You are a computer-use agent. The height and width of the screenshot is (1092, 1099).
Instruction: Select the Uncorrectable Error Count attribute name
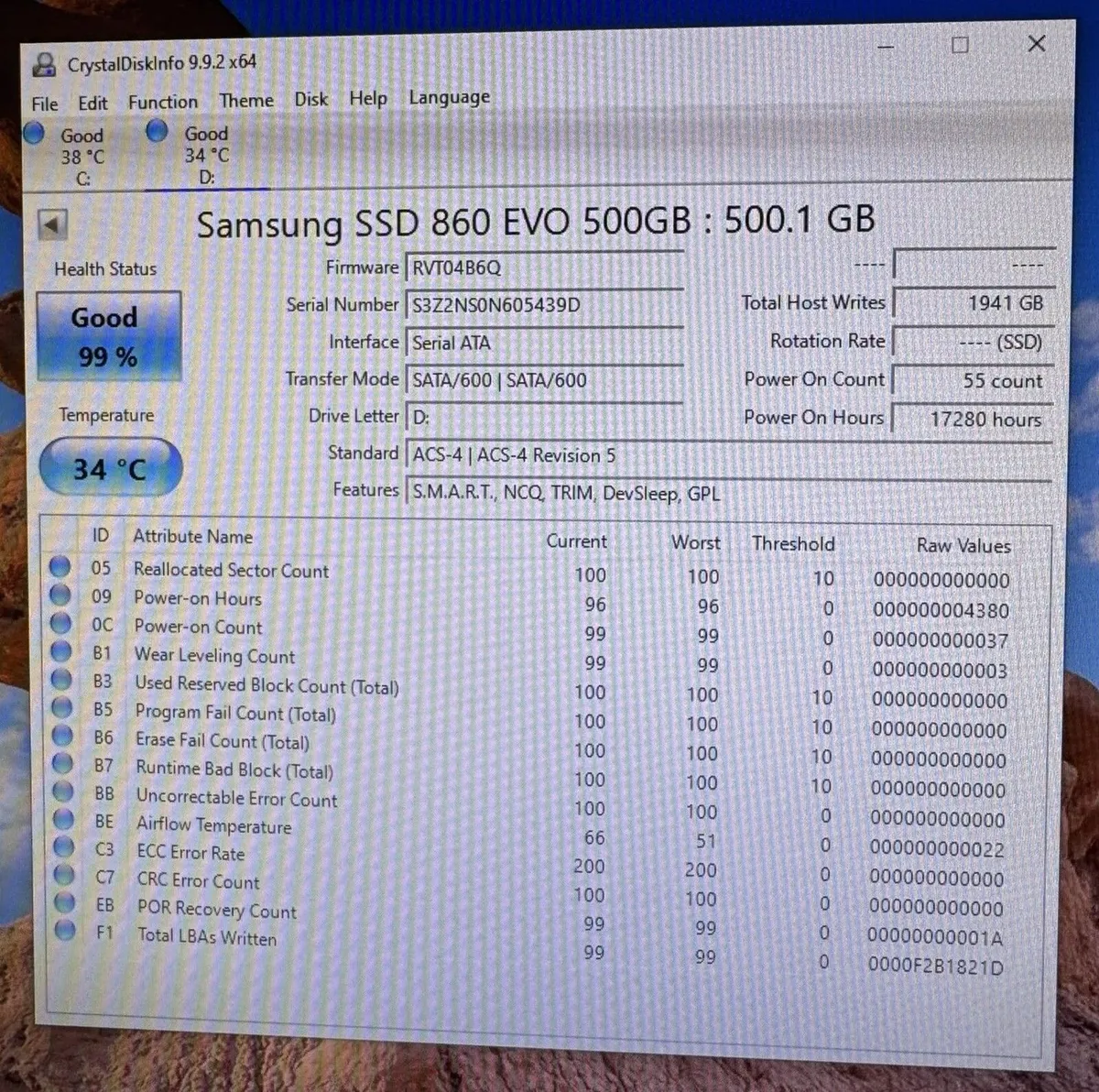click(x=236, y=797)
